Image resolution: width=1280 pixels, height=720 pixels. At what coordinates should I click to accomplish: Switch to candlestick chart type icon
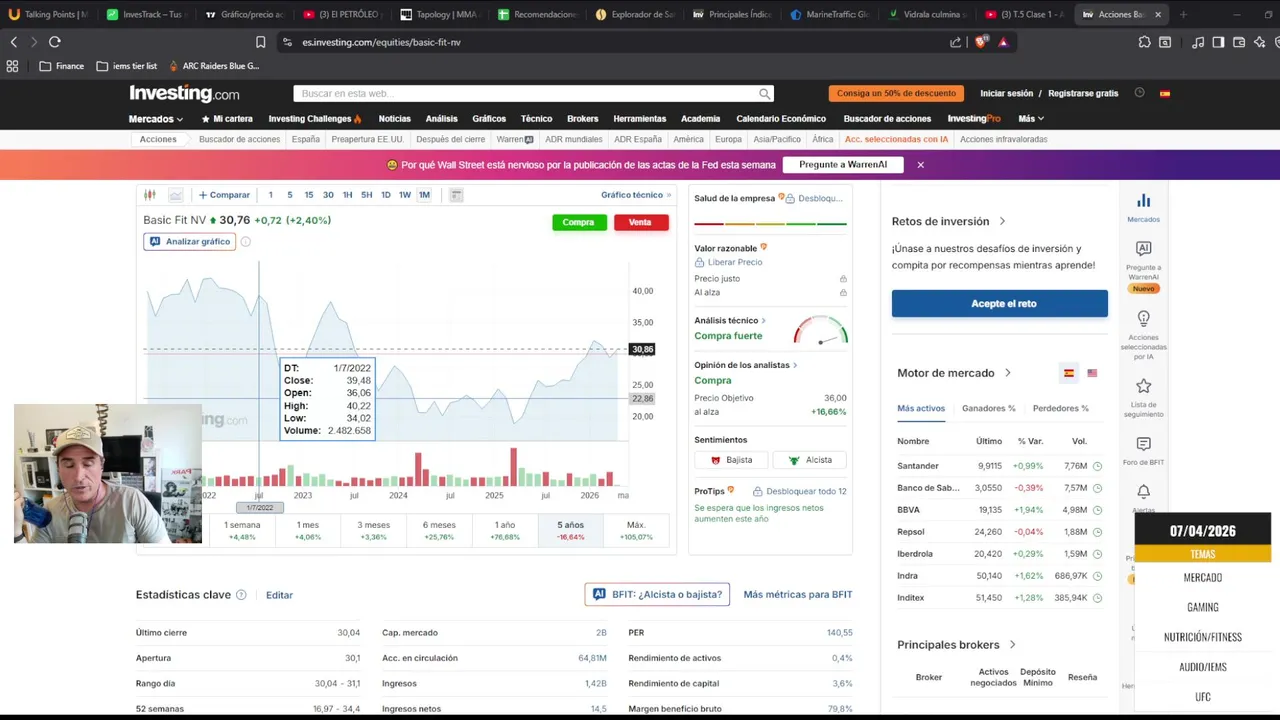150,195
